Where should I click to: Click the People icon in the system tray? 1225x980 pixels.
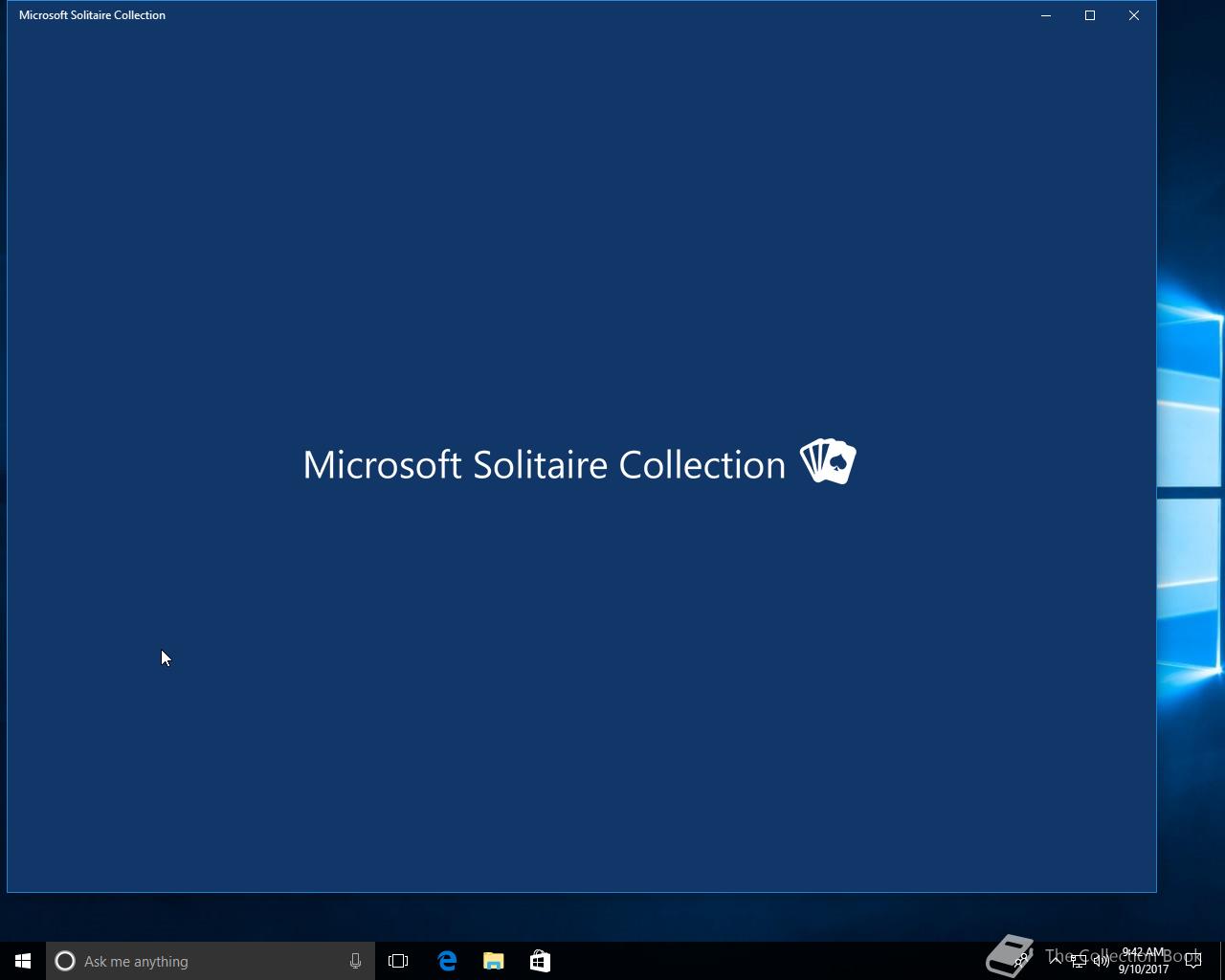[x=1020, y=960]
